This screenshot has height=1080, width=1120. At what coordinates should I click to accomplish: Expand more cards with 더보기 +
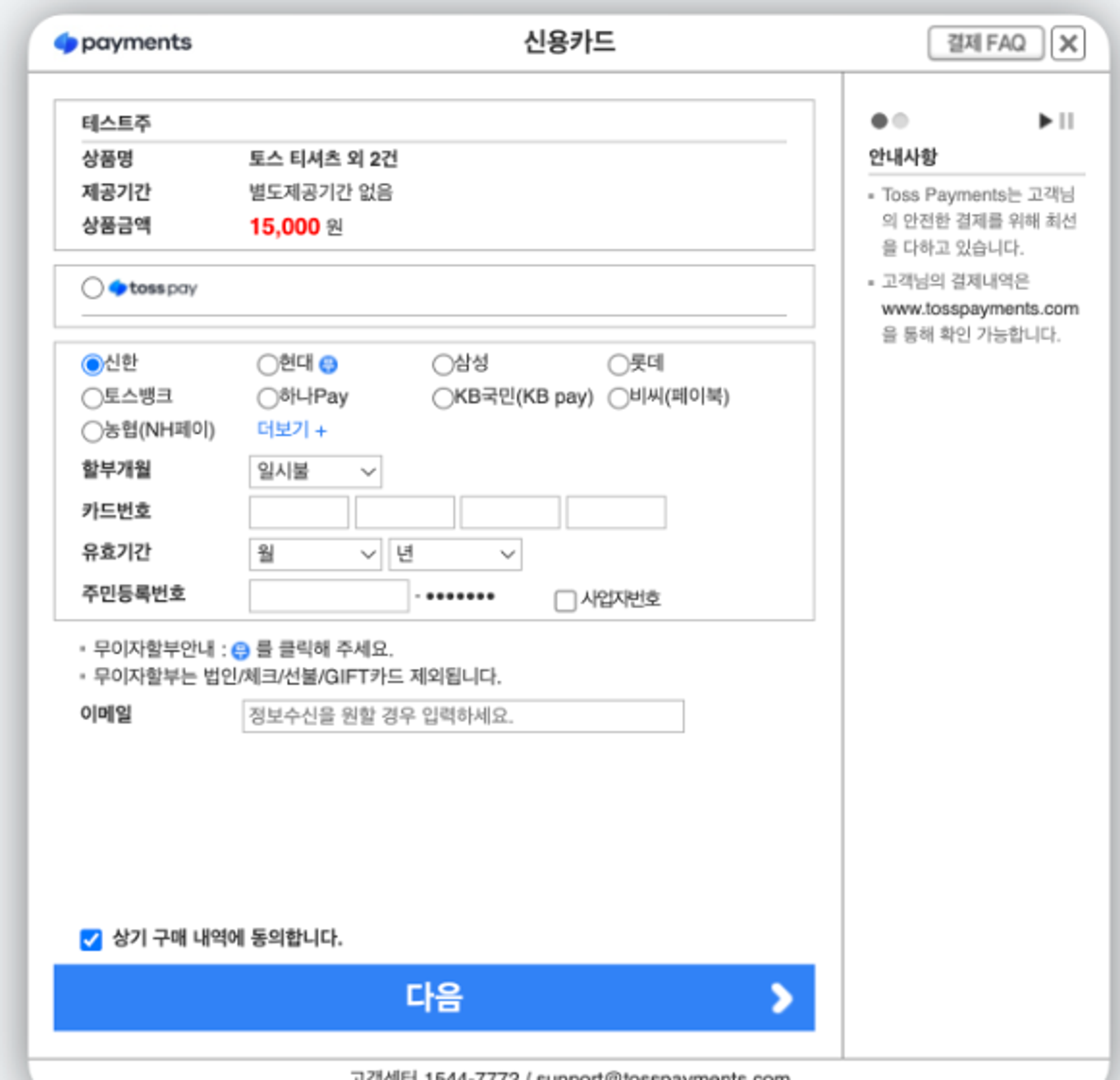click(291, 430)
